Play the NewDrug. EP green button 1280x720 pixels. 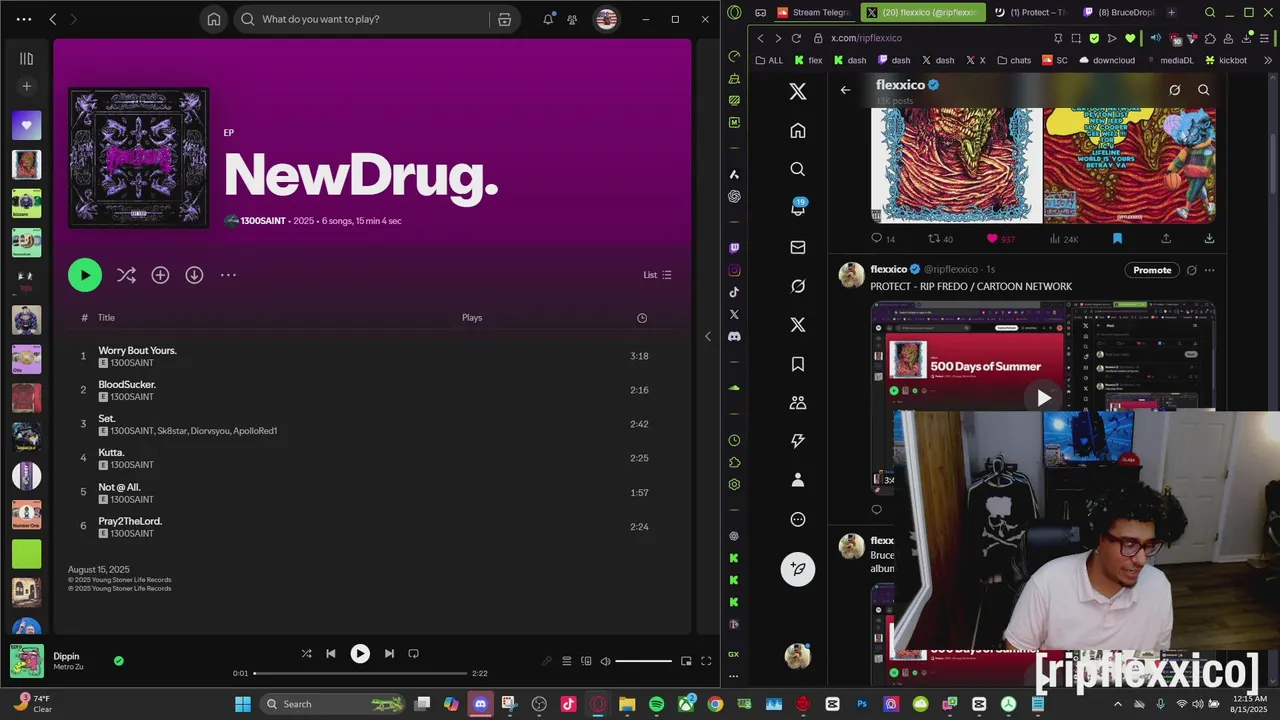(85, 275)
